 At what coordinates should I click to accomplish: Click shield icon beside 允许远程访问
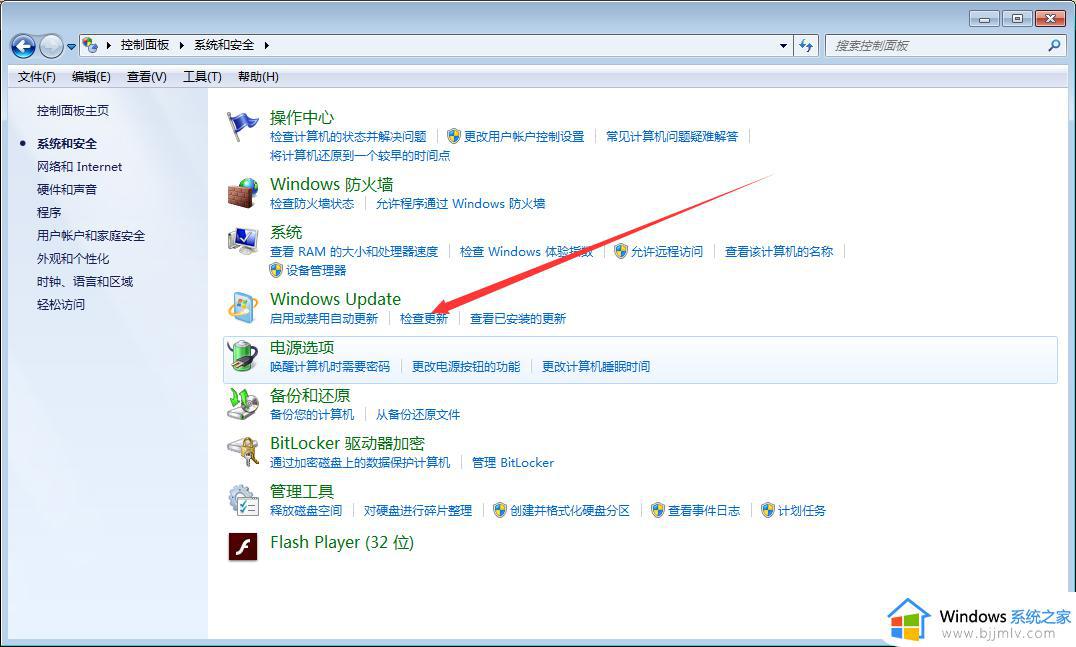[x=621, y=251]
